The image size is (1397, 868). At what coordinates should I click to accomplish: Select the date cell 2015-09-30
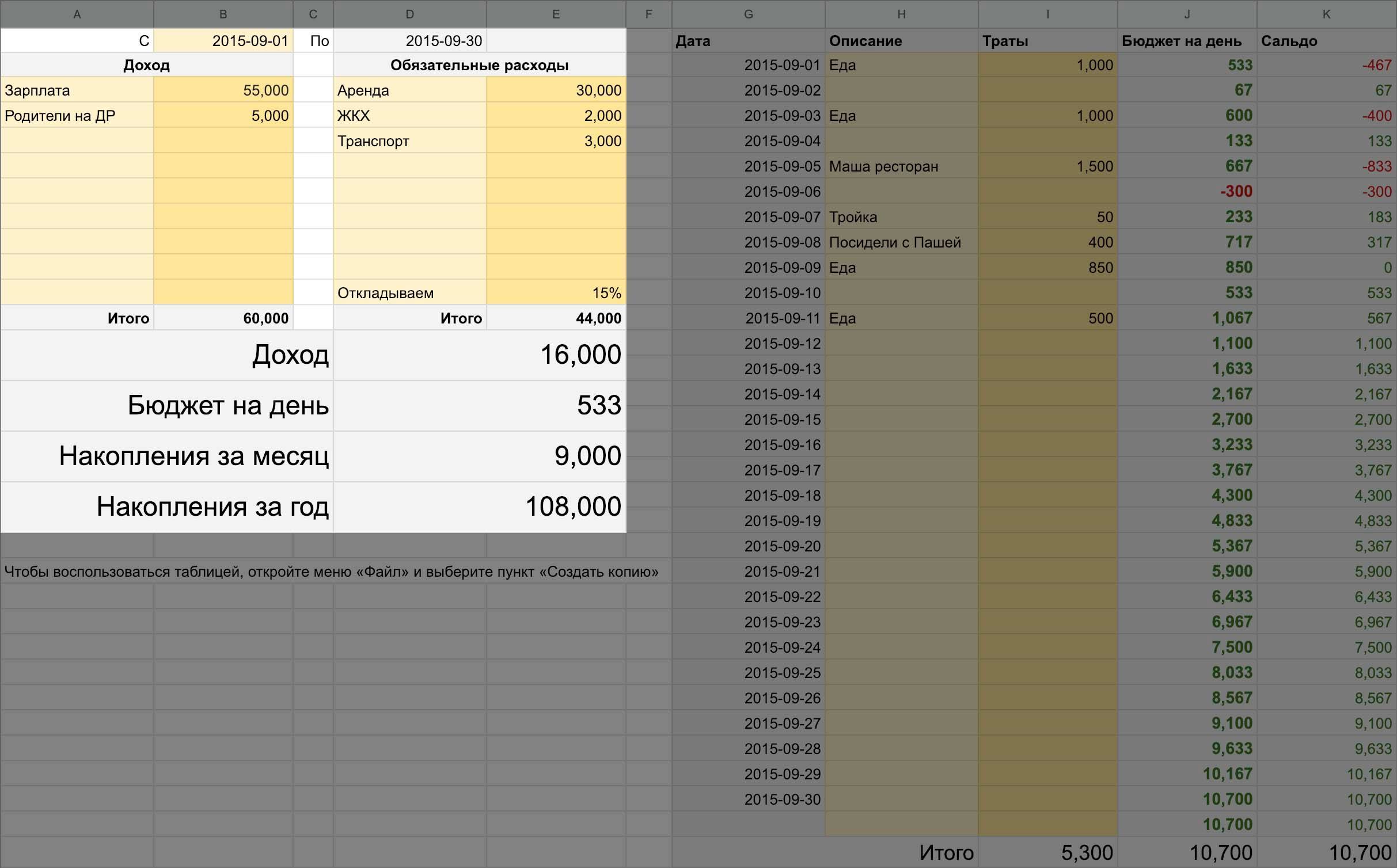[x=749, y=800]
